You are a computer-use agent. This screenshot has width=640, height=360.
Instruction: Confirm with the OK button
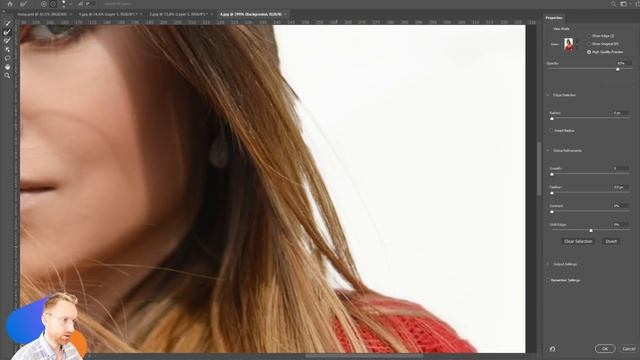[x=605, y=349]
